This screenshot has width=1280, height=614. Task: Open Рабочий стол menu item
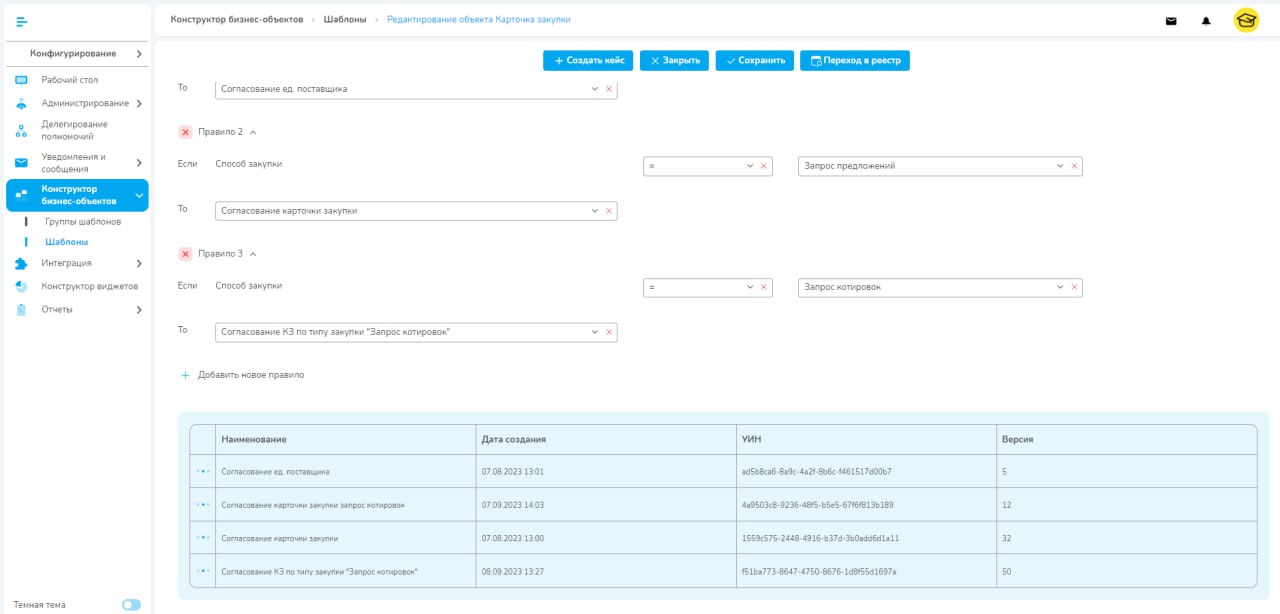pos(70,80)
